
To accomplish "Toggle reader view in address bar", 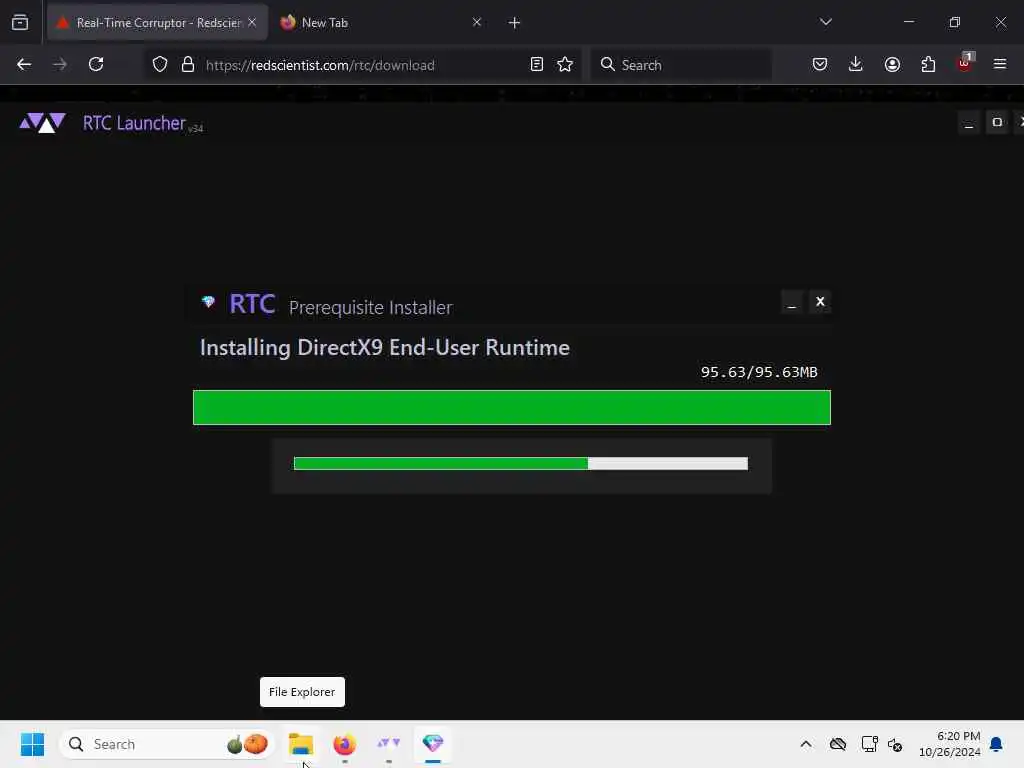I will (537, 65).
